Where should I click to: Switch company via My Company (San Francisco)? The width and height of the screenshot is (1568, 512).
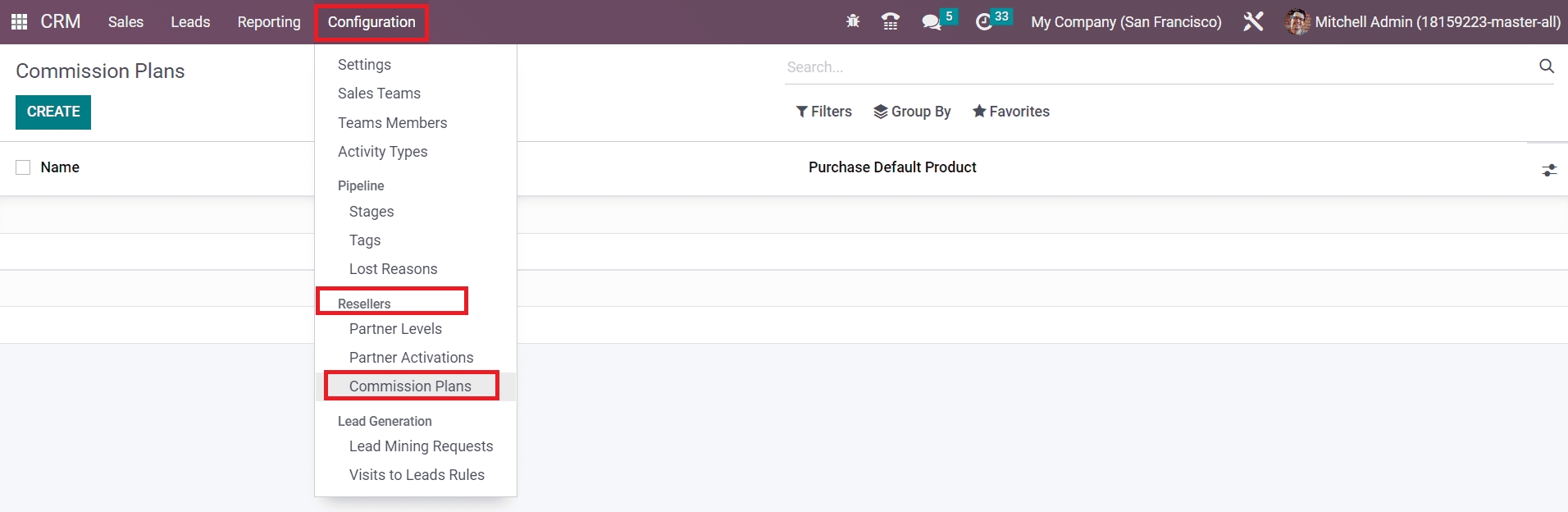(x=1126, y=22)
